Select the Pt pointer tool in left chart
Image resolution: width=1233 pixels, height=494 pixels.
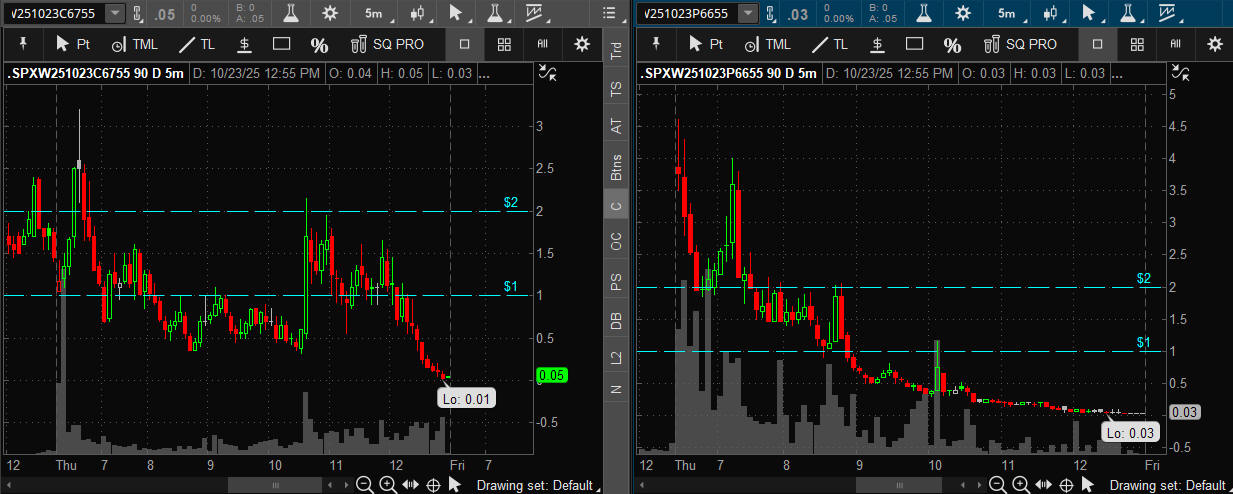73,44
